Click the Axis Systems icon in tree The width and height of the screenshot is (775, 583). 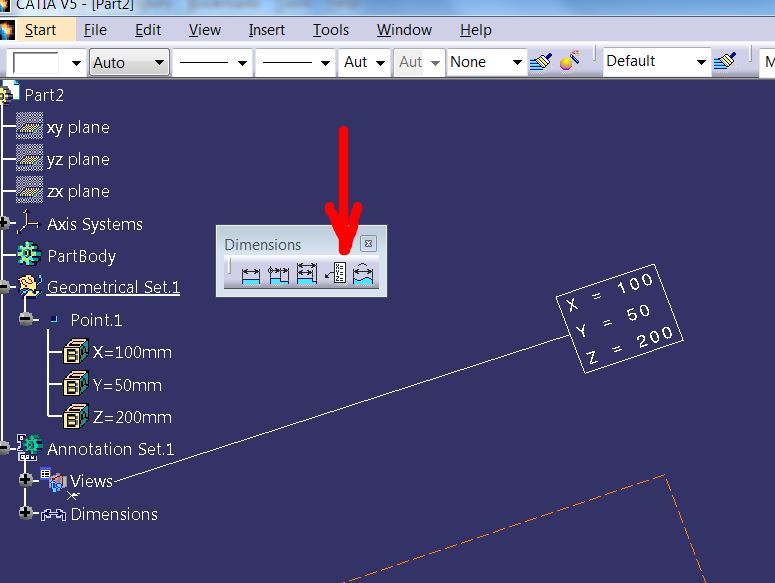28,222
